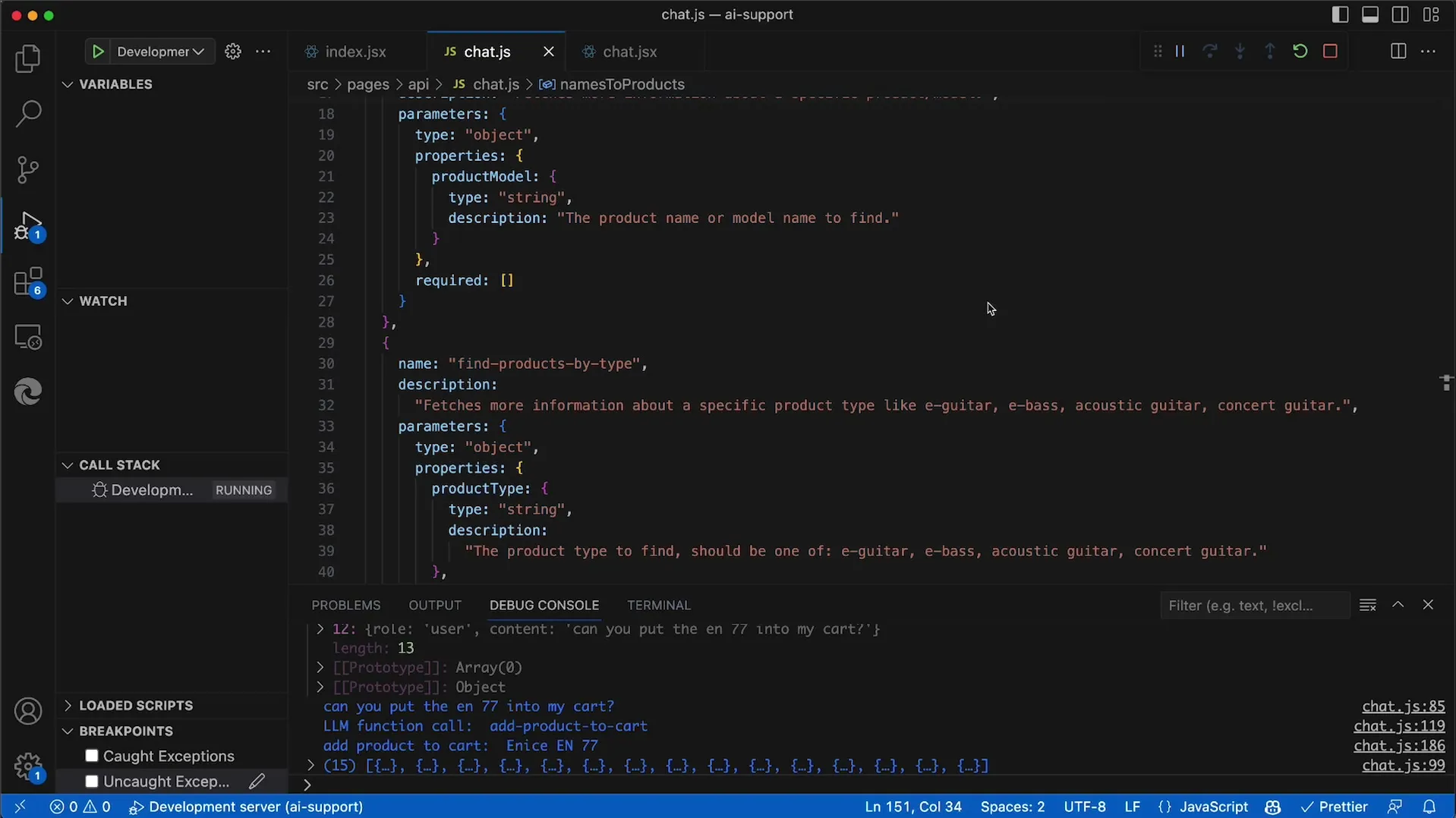Open source link chat.js:85

[1403, 706]
